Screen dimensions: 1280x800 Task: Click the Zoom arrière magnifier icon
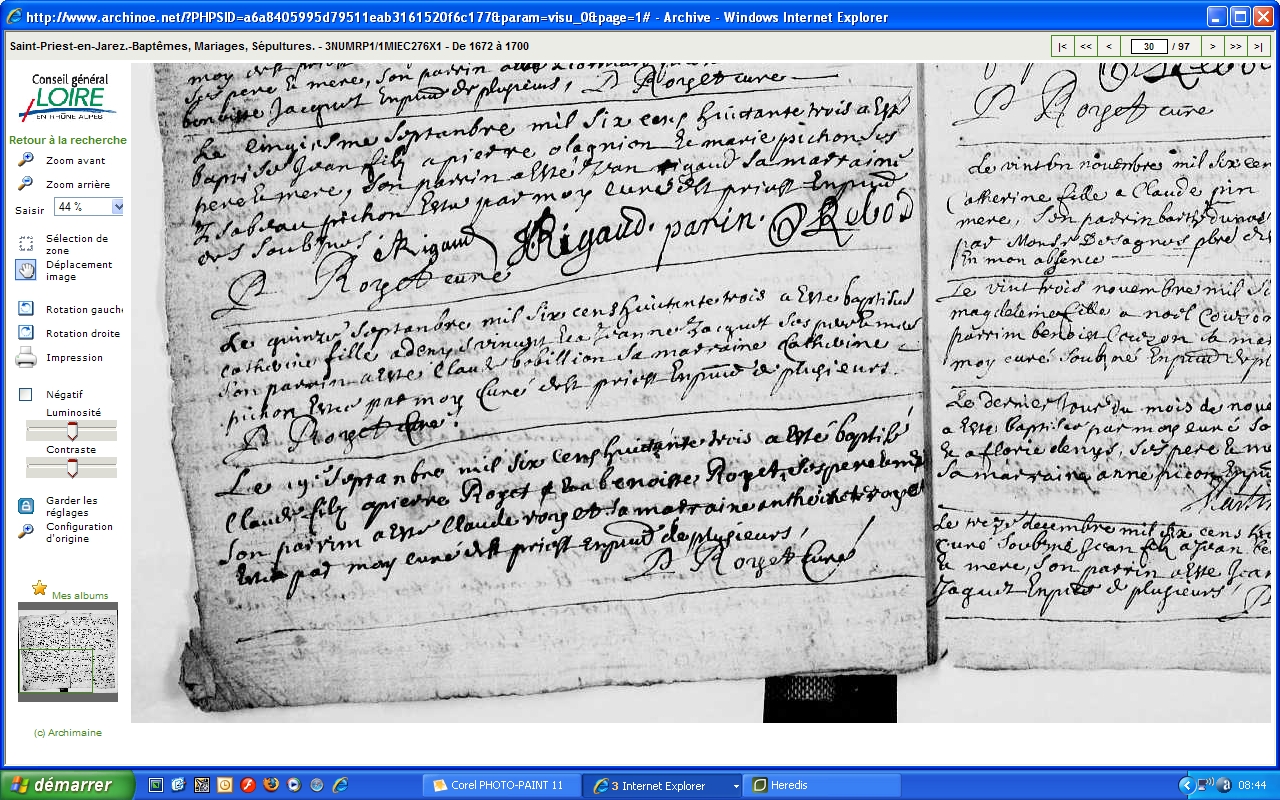[x=26, y=184]
